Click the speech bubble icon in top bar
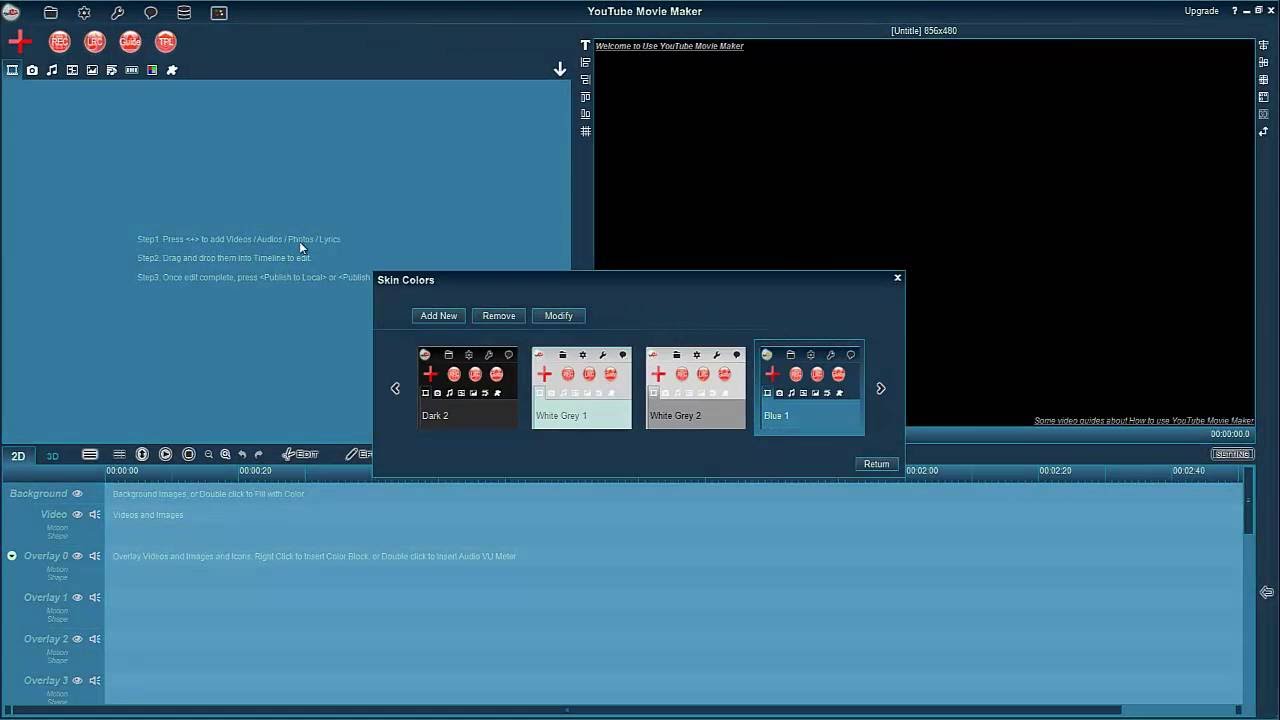Viewport: 1280px width, 720px height. point(151,13)
